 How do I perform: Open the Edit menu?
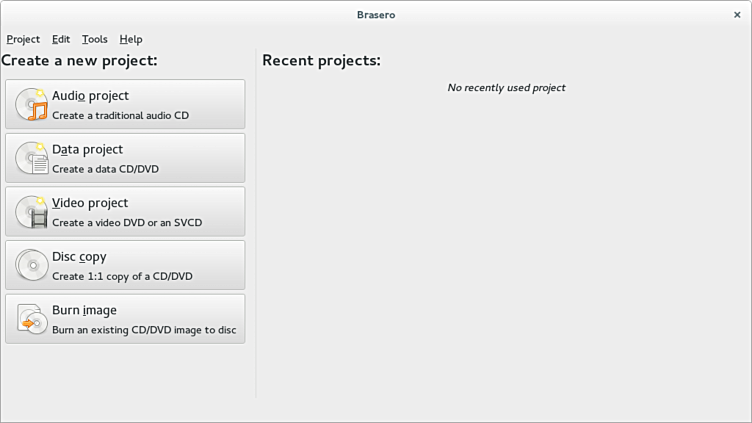point(61,39)
